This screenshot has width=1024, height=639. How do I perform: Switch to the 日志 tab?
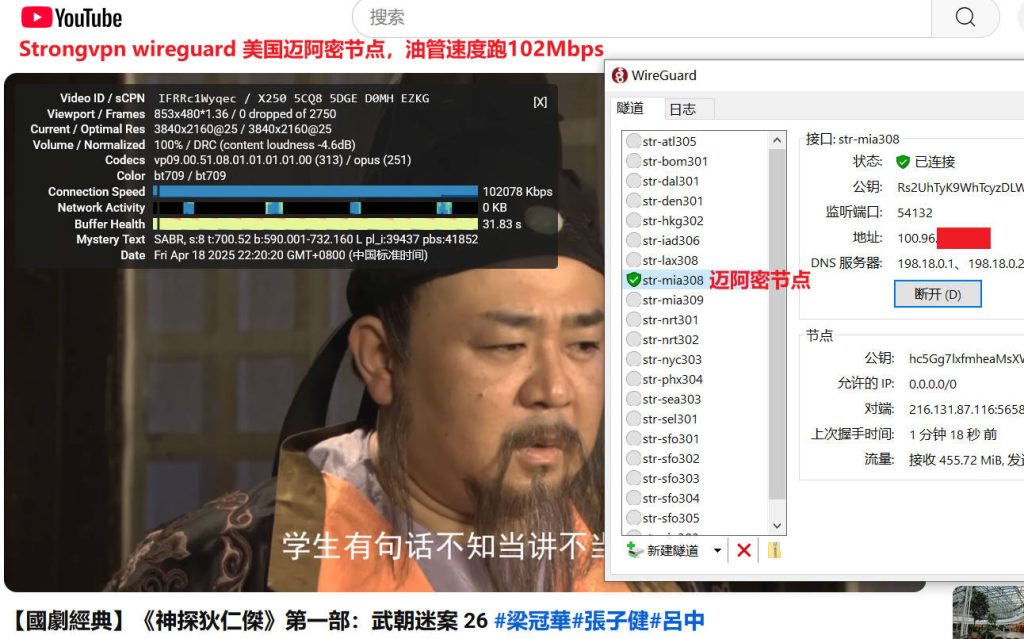[x=683, y=109]
